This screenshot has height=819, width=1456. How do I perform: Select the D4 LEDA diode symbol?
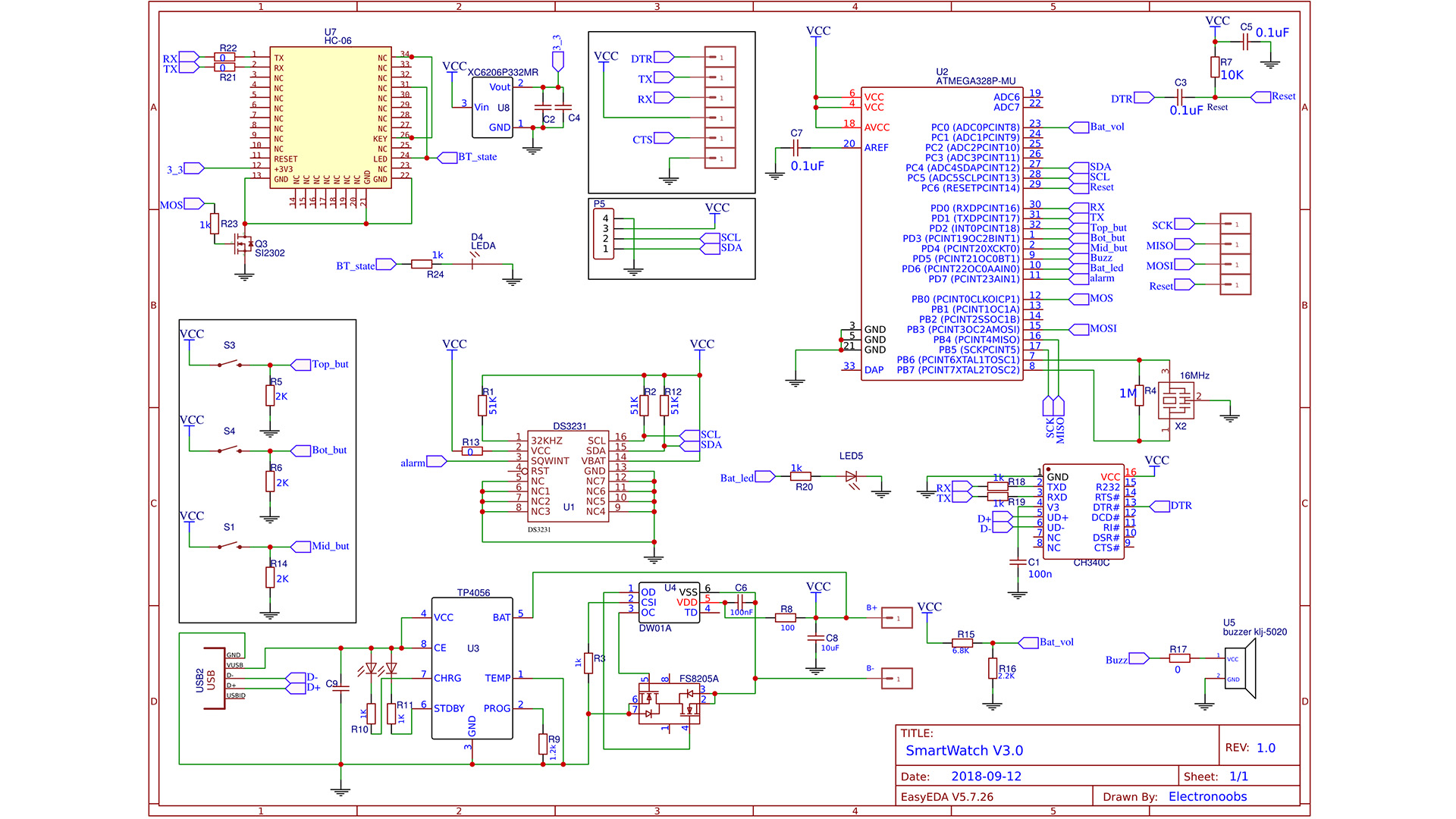point(475,264)
